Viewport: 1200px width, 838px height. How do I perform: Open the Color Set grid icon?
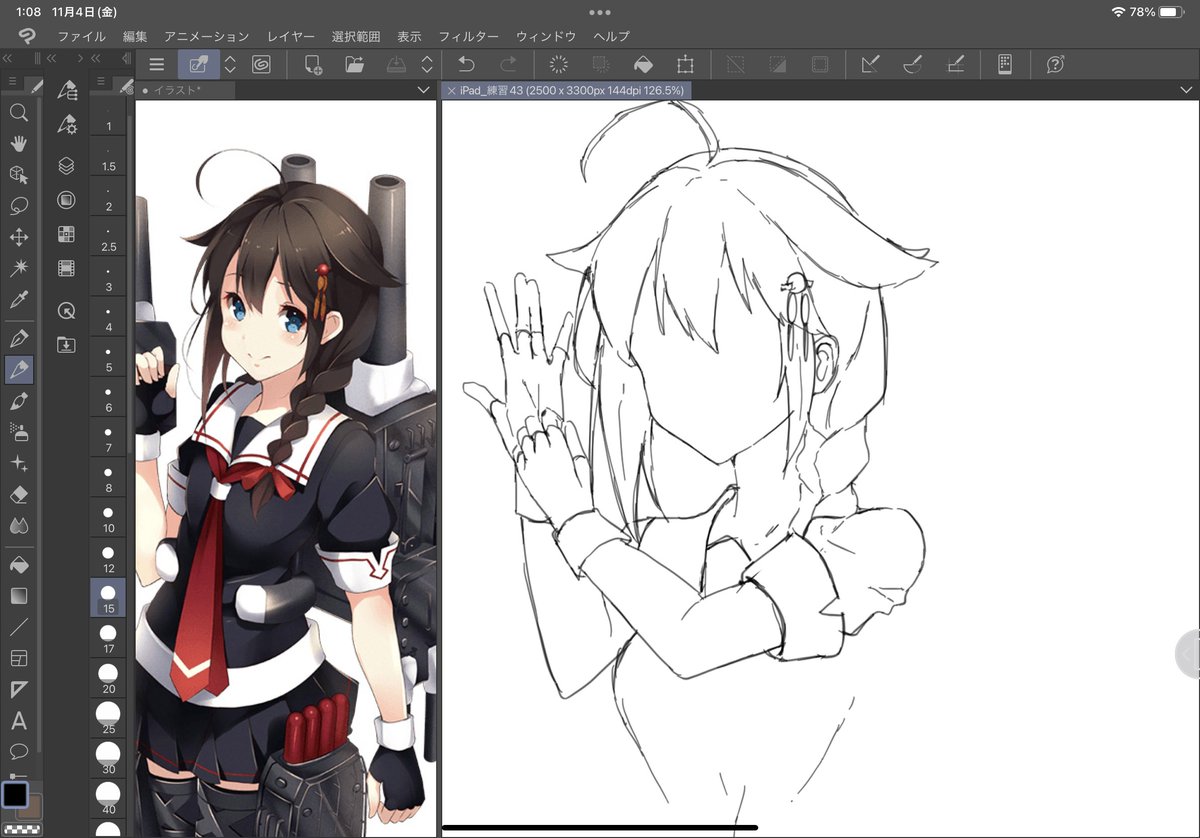coord(67,234)
